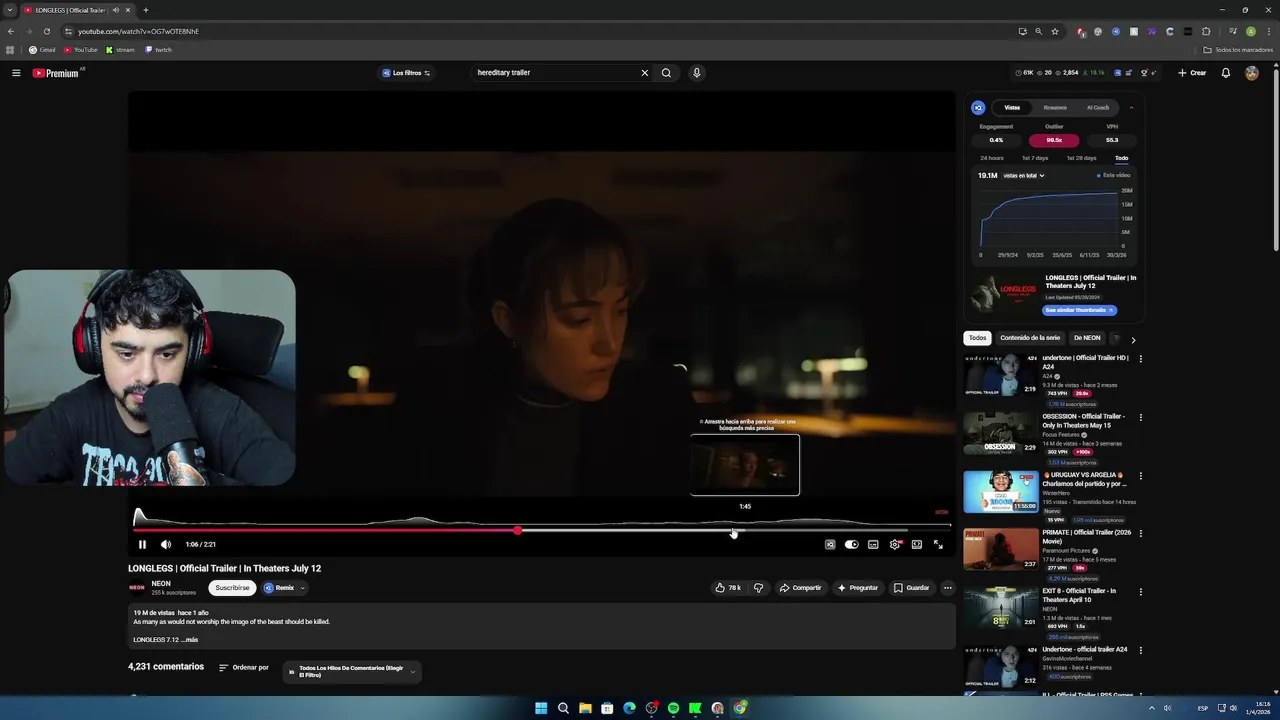This screenshot has width=1280, height=720.
Task: Open EXIT 8 Official Trailer thumbnail
Action: [x=1001, y=607]
